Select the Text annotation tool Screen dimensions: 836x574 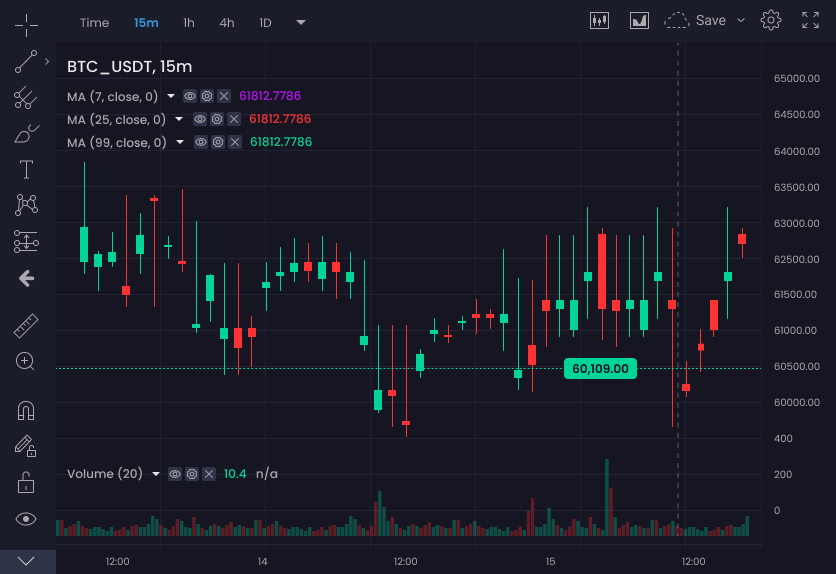click(26, 169)
